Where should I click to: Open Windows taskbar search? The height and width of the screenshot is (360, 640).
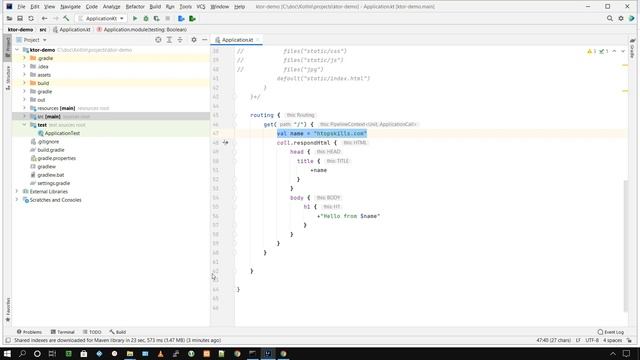22,353
